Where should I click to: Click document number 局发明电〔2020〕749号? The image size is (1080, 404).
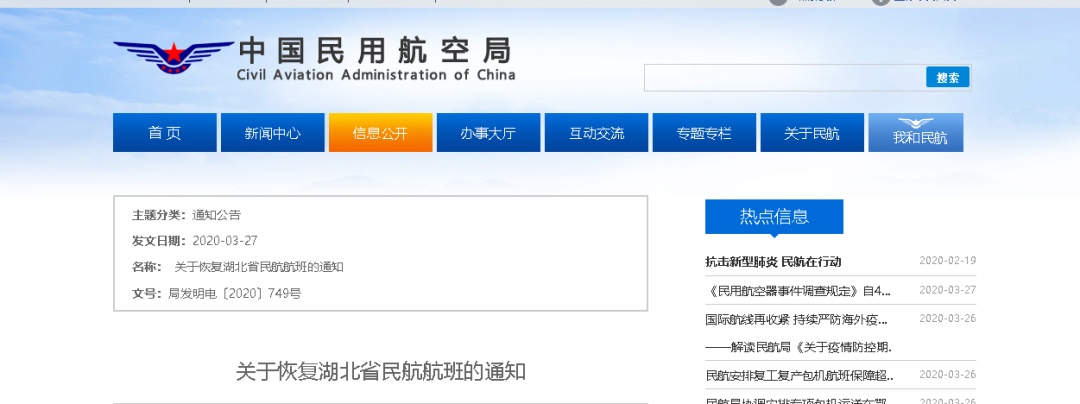point(234,293)
